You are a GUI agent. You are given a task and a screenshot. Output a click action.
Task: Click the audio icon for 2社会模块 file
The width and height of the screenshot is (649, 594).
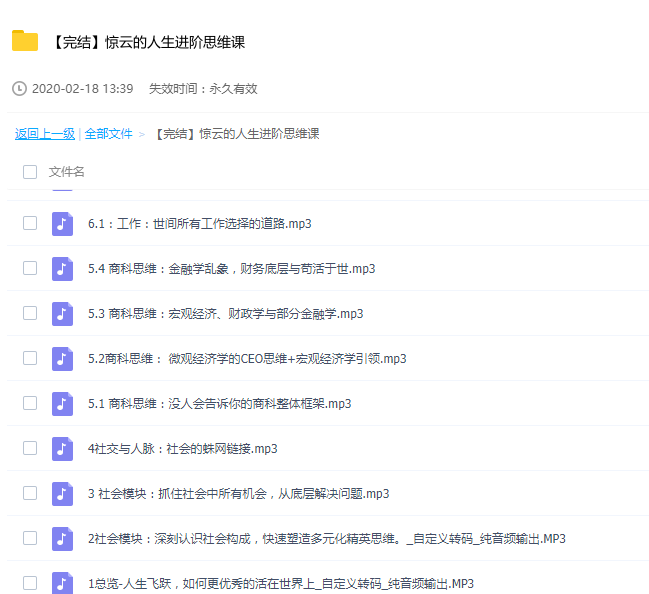point(62,539)
